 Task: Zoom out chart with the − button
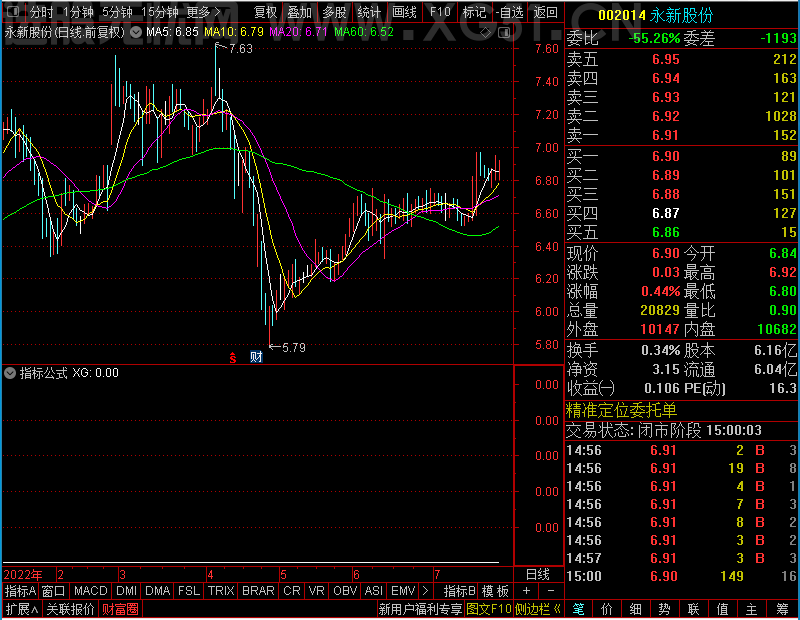[x=551, y=591]
